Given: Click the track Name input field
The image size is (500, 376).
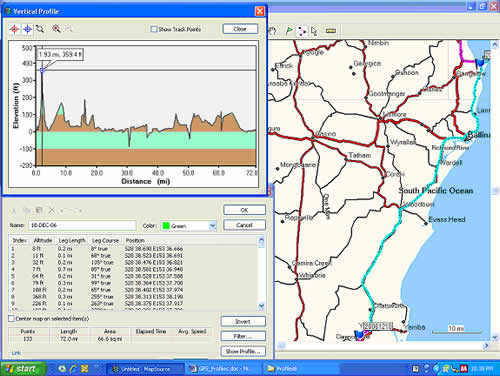Looking at the screenshot, I should click(82, 225).
